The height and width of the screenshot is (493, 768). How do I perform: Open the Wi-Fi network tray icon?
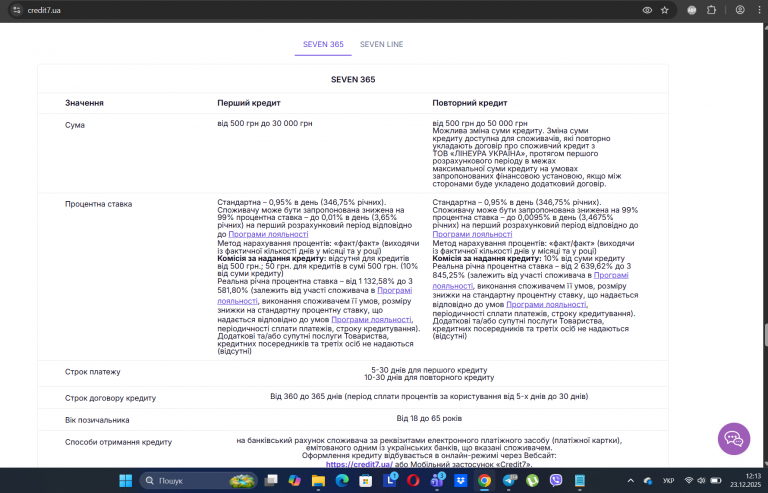689,481
